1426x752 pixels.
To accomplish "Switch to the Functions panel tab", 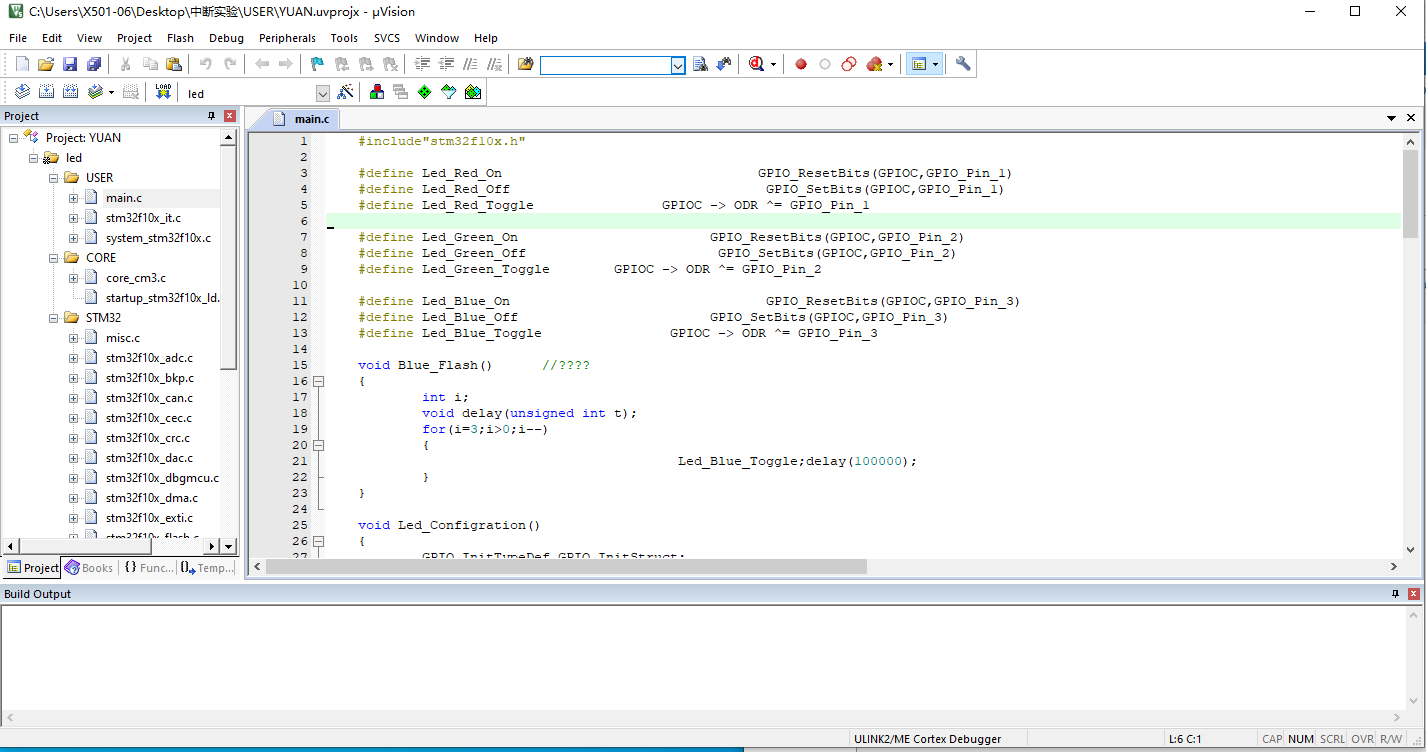I will [x=149, y=567].
